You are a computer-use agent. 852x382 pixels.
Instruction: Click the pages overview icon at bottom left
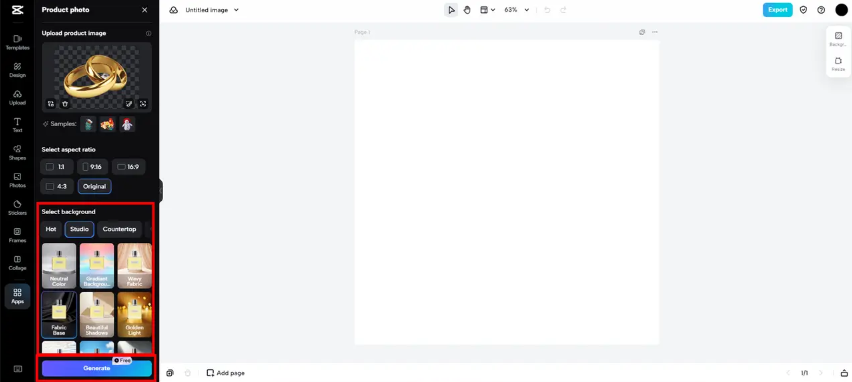tap(170, 373)
